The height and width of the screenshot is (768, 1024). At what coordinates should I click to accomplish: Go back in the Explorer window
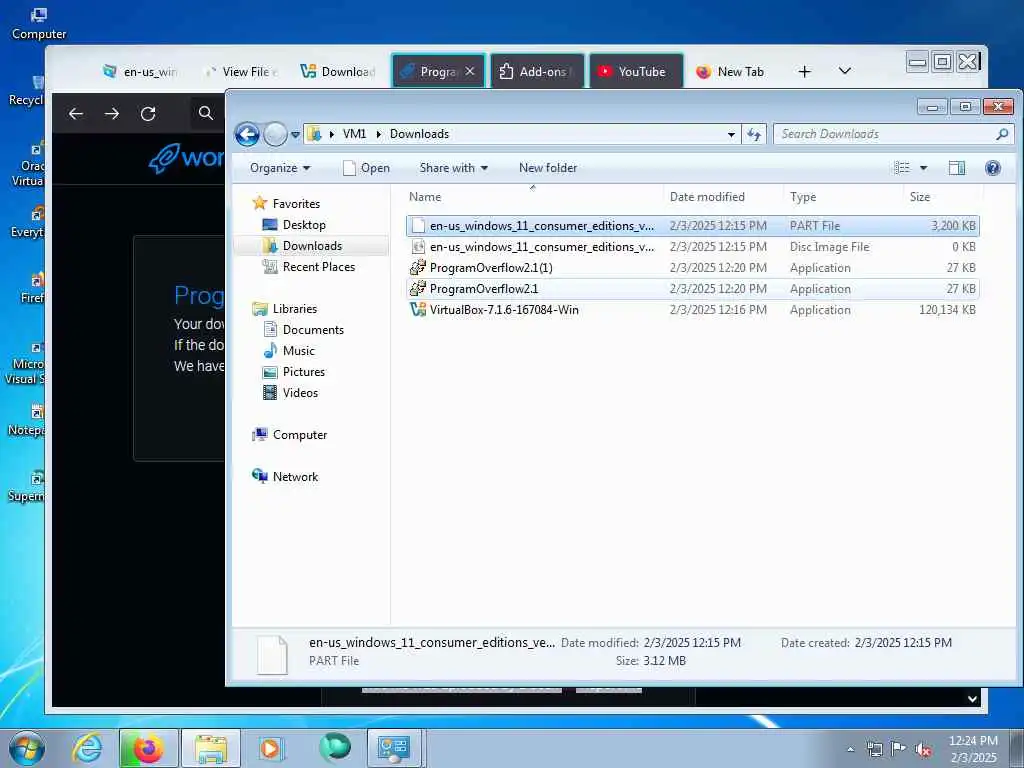pyautogui.click(x=248, y=135)
